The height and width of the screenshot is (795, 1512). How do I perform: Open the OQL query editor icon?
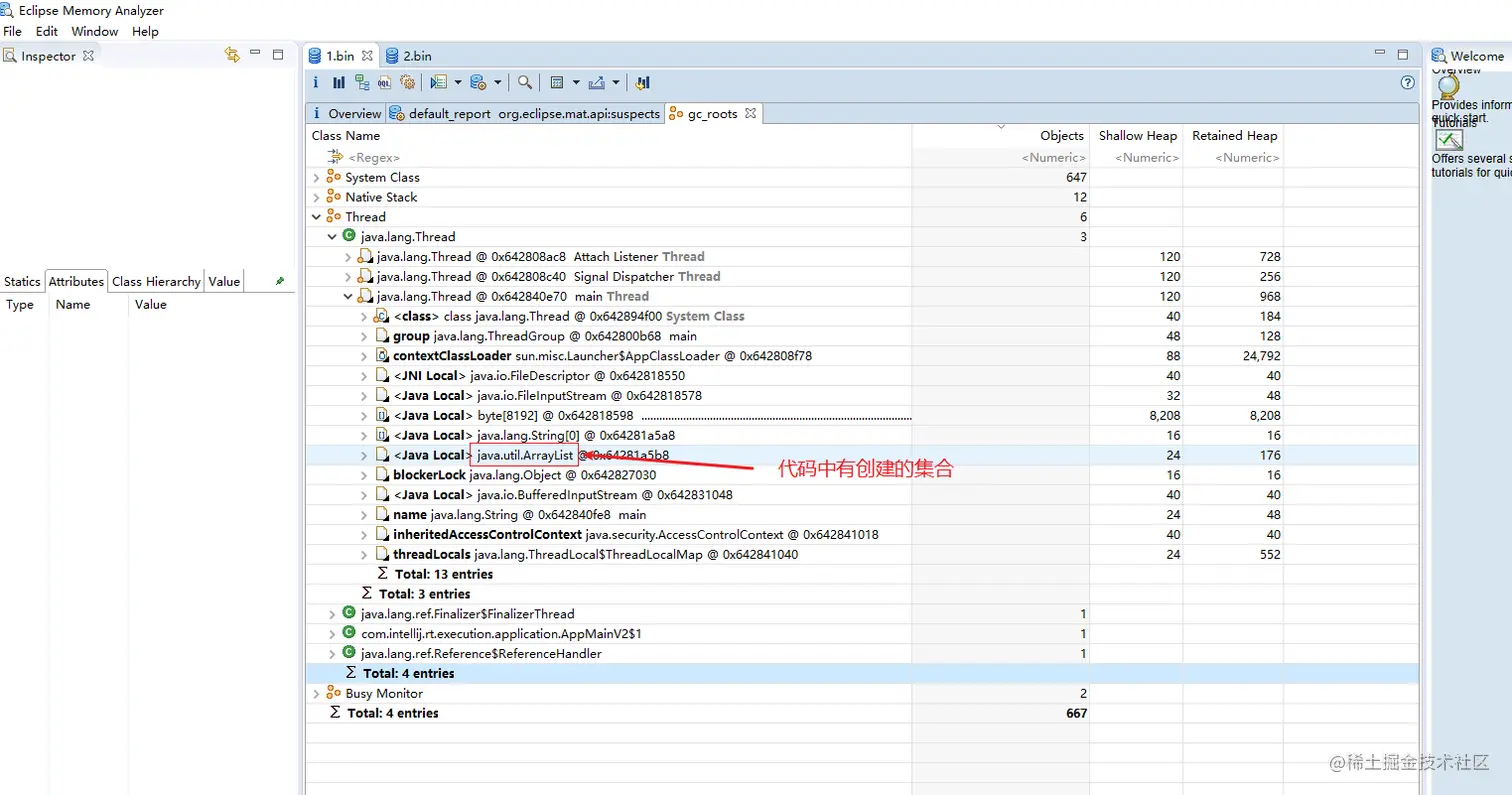(384, 83)
